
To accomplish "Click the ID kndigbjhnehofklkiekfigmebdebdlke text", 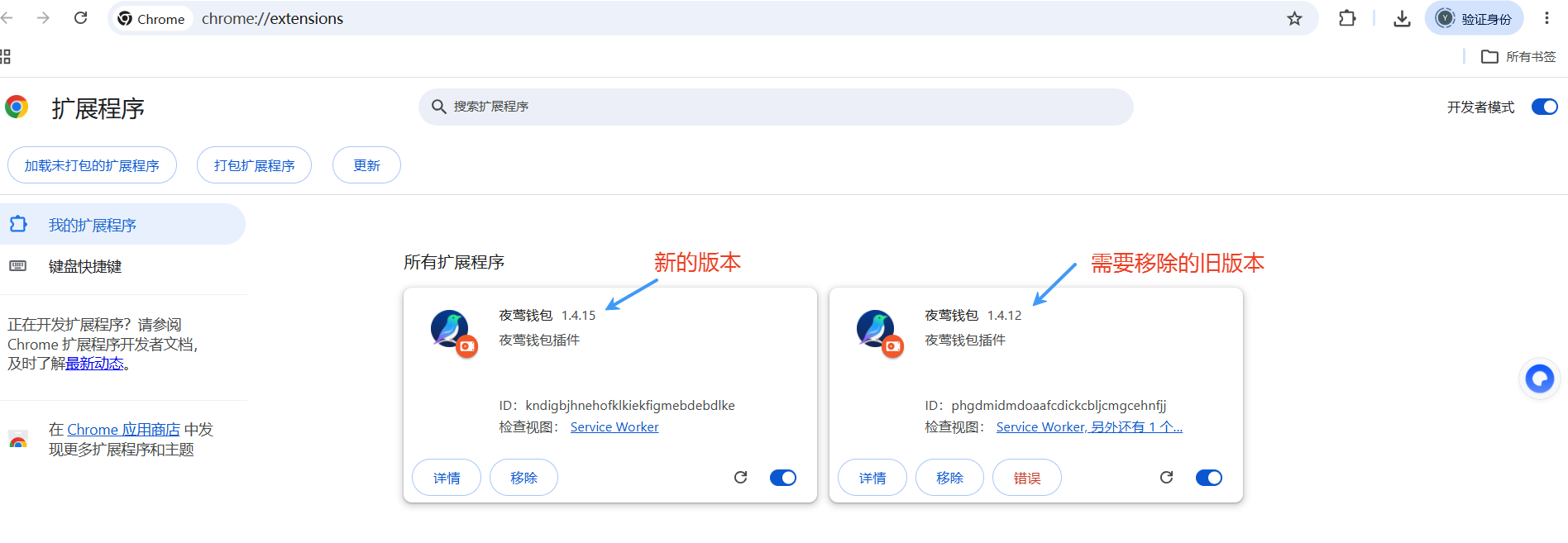I will tap(617, 405).
